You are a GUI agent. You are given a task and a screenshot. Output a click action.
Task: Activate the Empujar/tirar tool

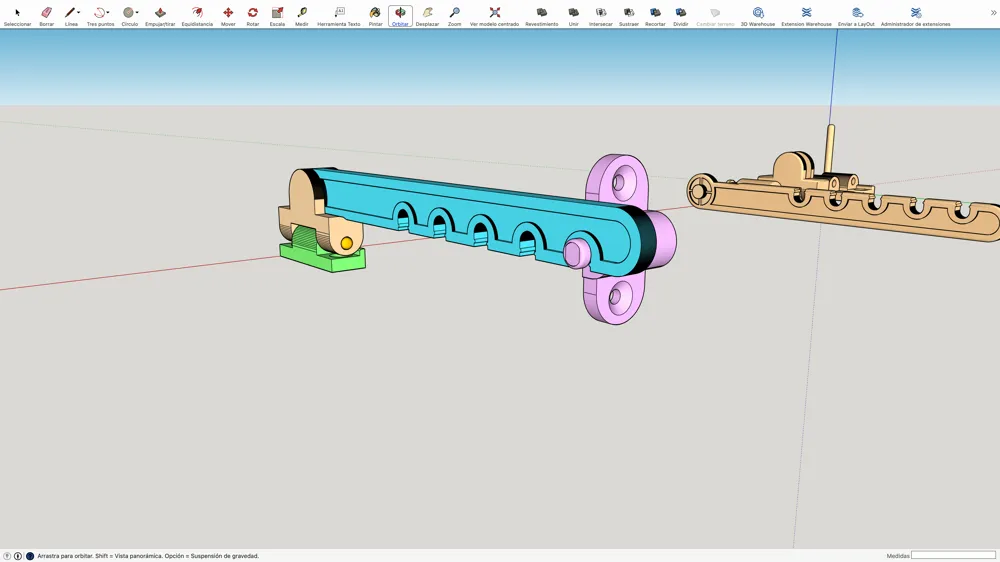click(x=160, y=15)
